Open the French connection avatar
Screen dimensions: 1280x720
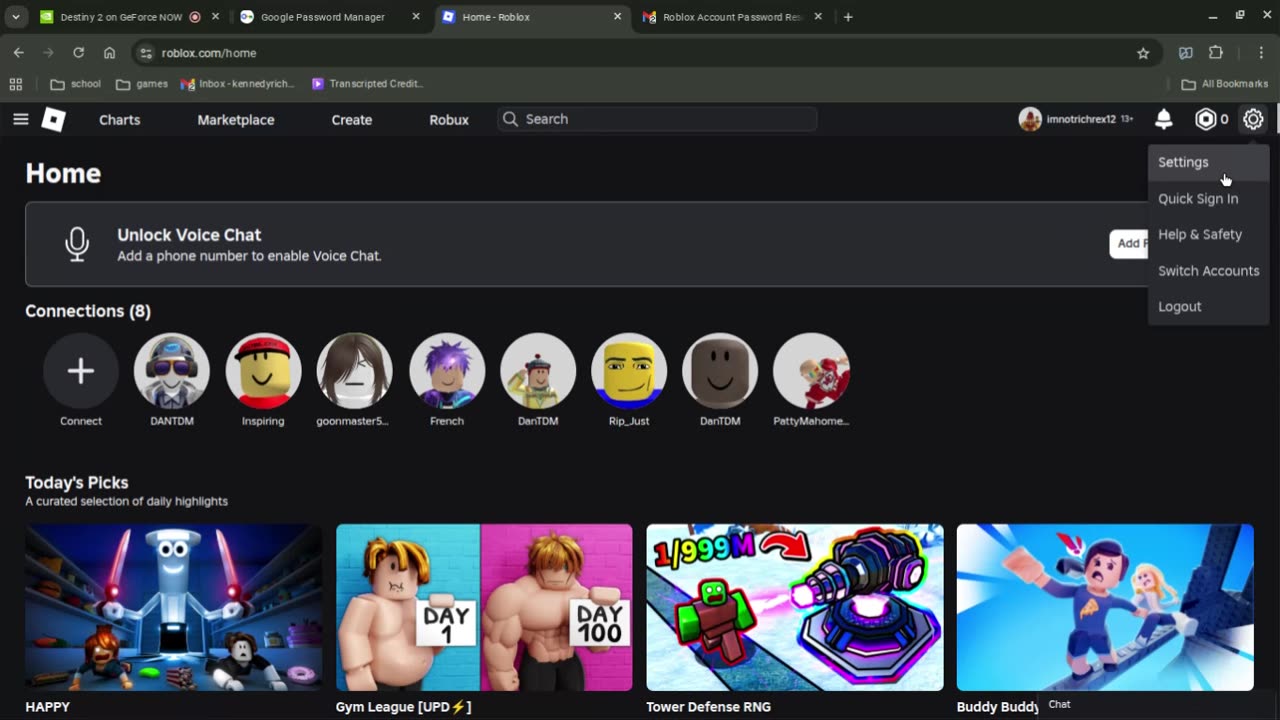point(447,371)
